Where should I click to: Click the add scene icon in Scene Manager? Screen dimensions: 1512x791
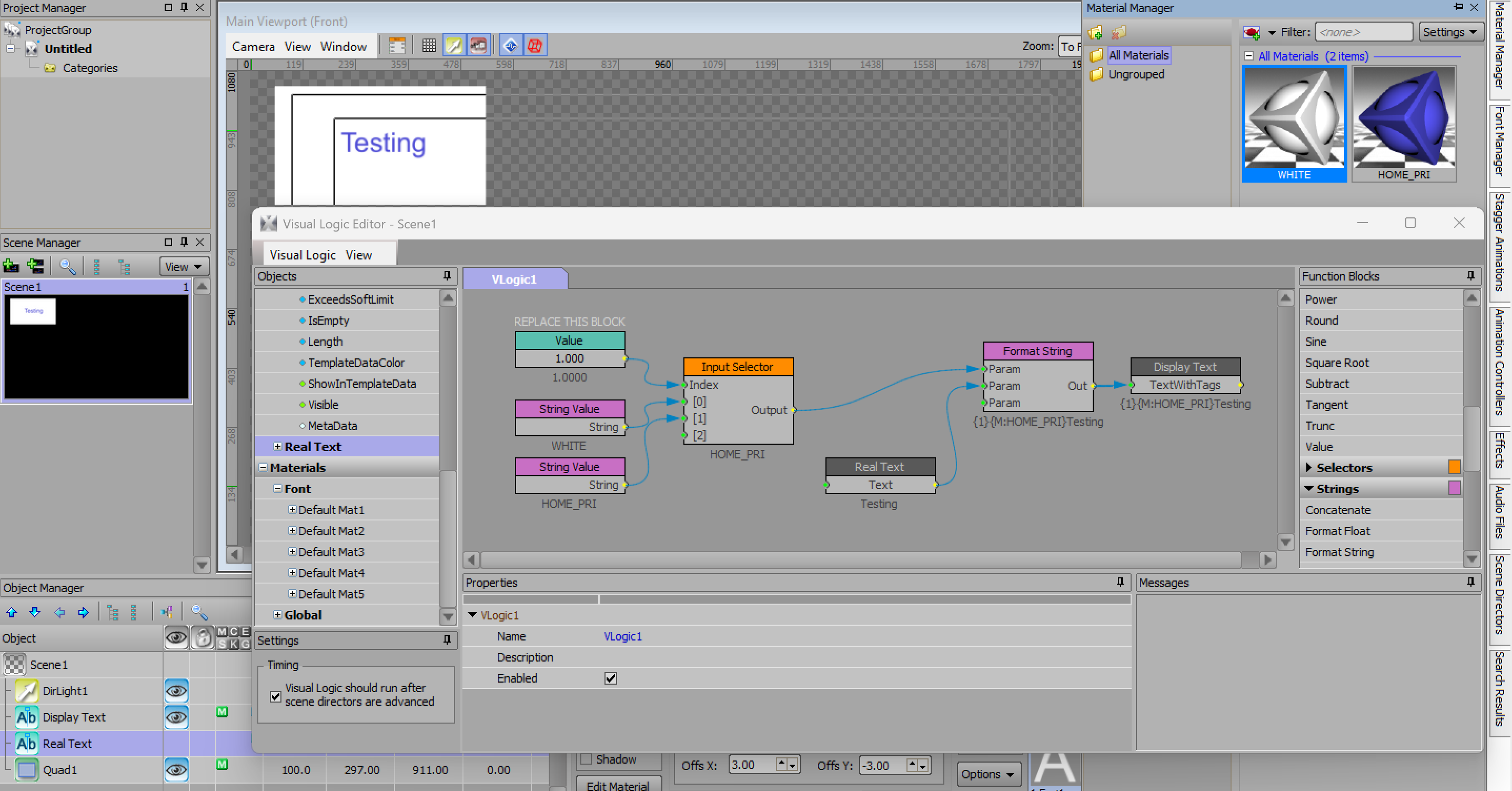[x=11, y=267]
